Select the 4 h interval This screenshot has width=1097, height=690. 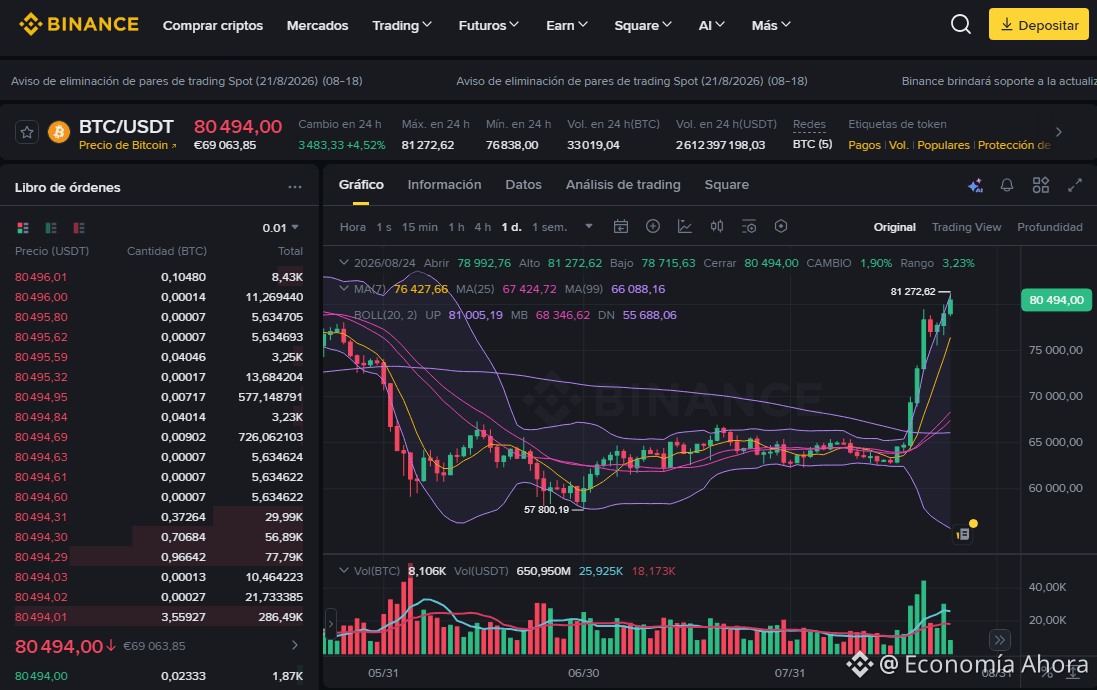[483, 227]
